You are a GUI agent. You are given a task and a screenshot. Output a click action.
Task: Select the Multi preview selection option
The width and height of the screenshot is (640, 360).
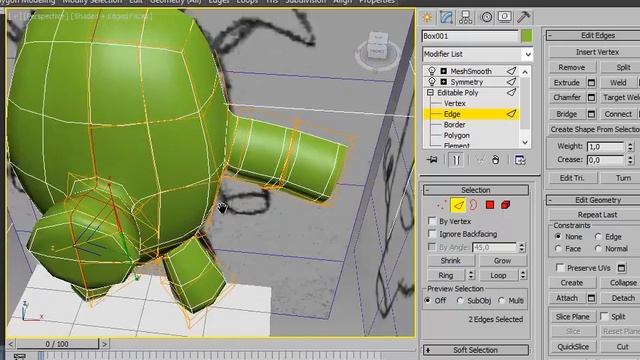[501, 300]
